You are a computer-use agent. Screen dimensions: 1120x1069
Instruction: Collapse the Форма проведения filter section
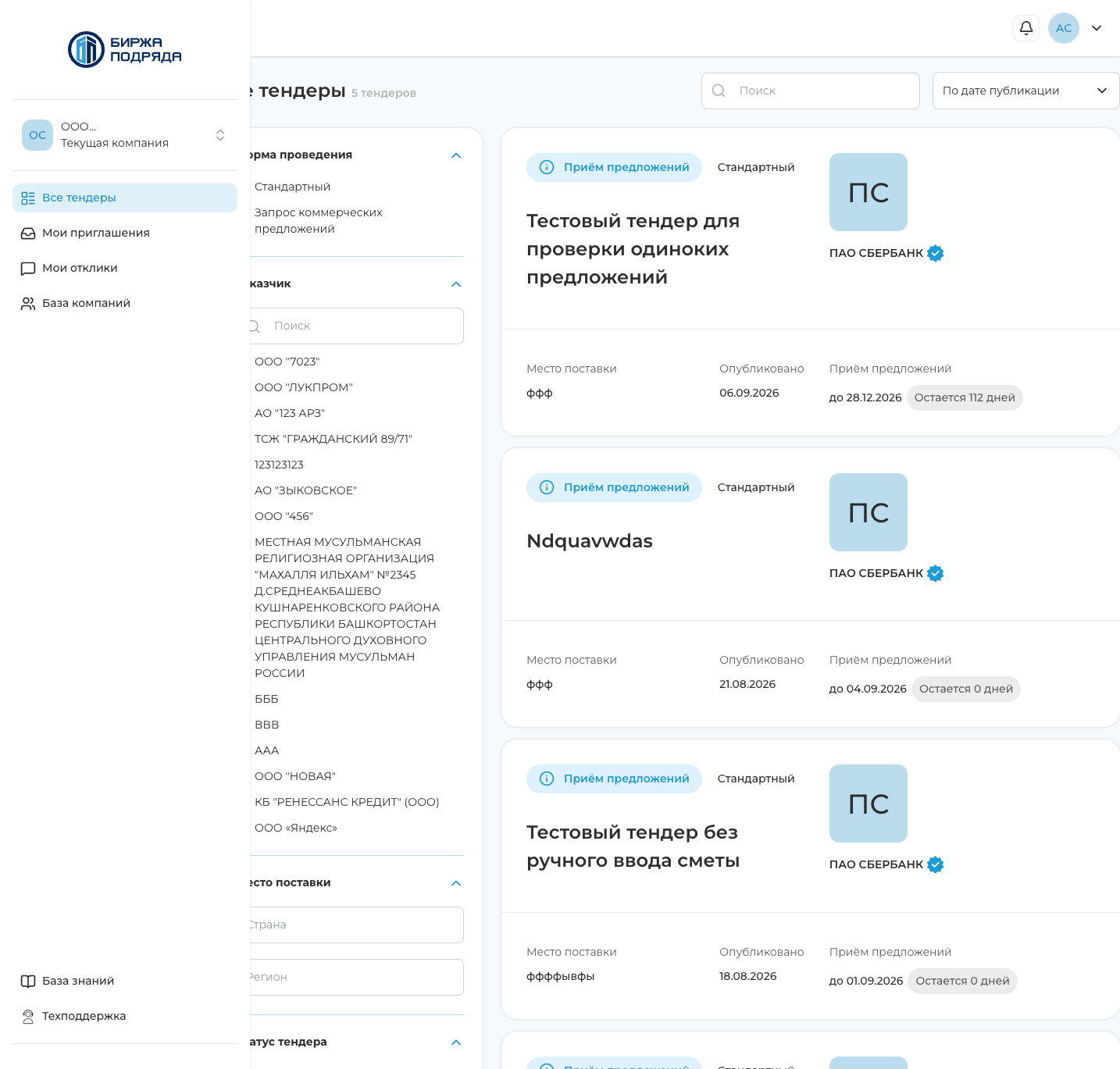[x=456, y=155]
